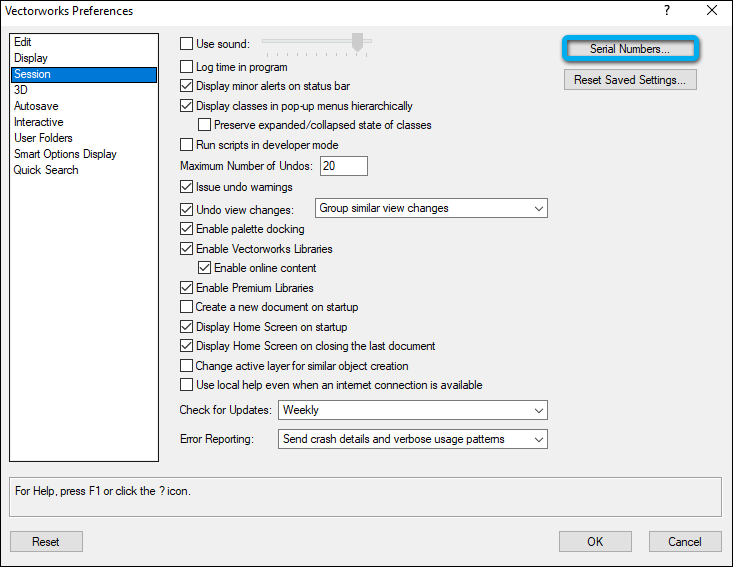Uncheck Issue undo warnings

[x=187, y=187]
